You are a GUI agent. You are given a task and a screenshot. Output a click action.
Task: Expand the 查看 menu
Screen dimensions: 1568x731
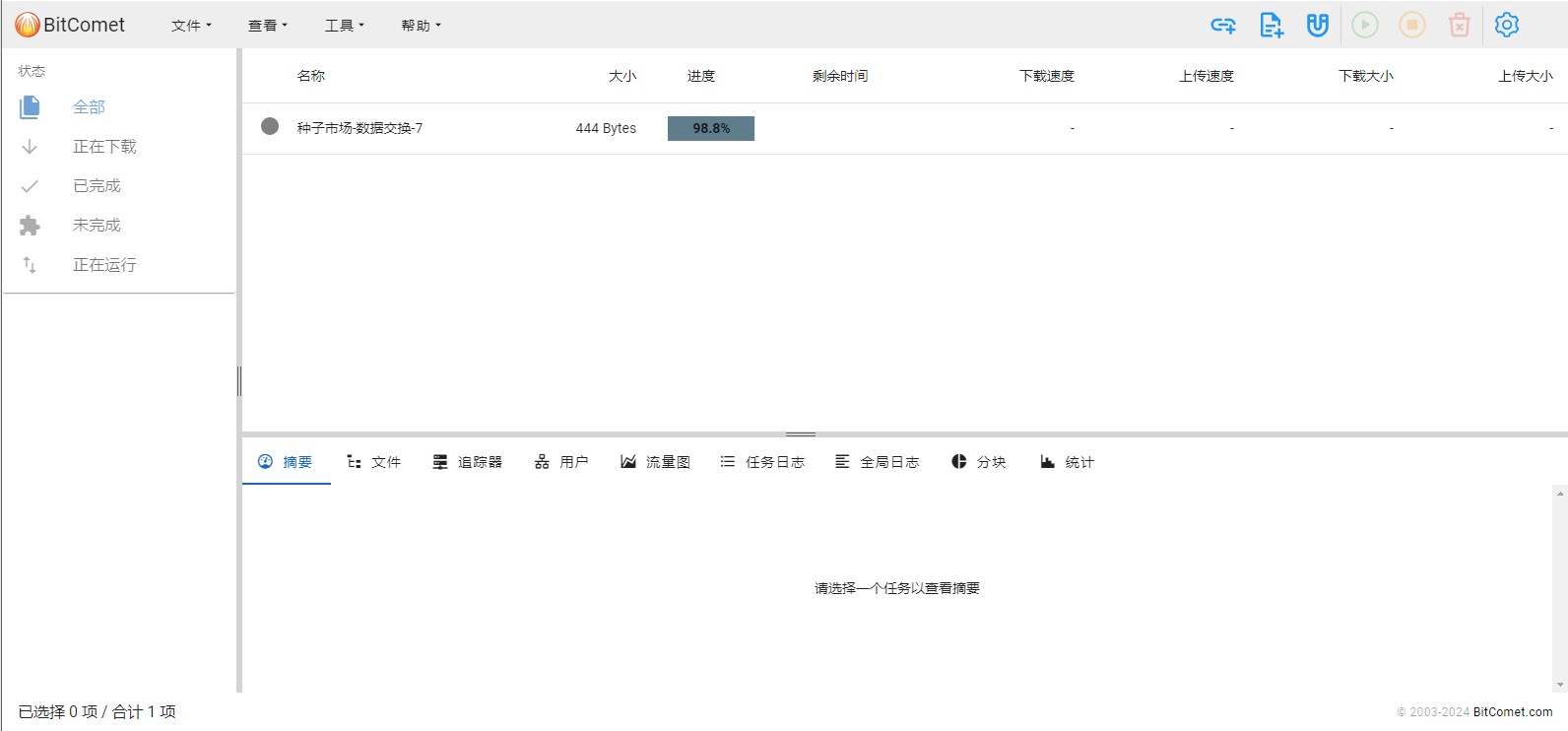[x=267, y=26]
